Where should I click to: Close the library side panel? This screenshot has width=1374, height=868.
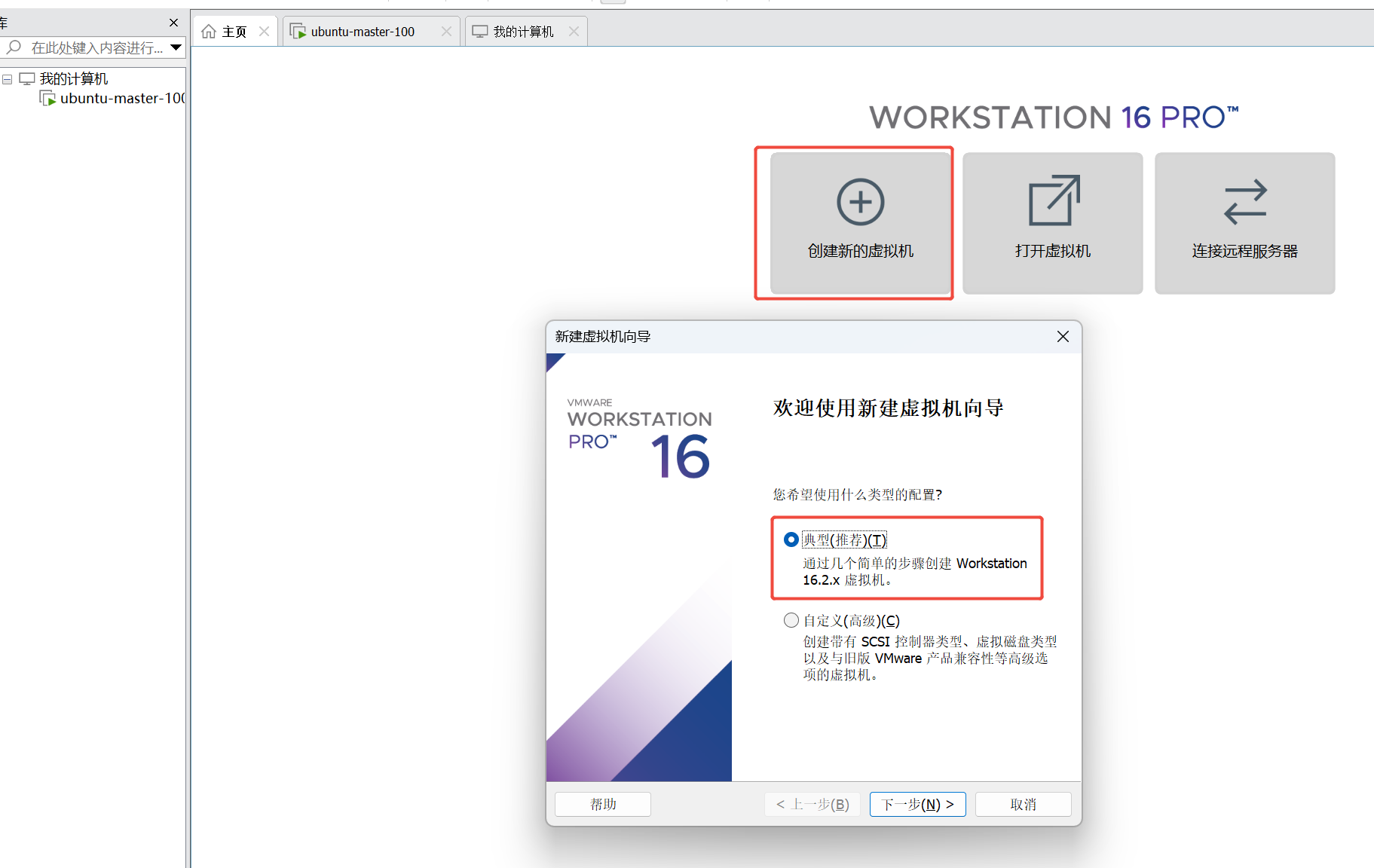click(173, 23)
